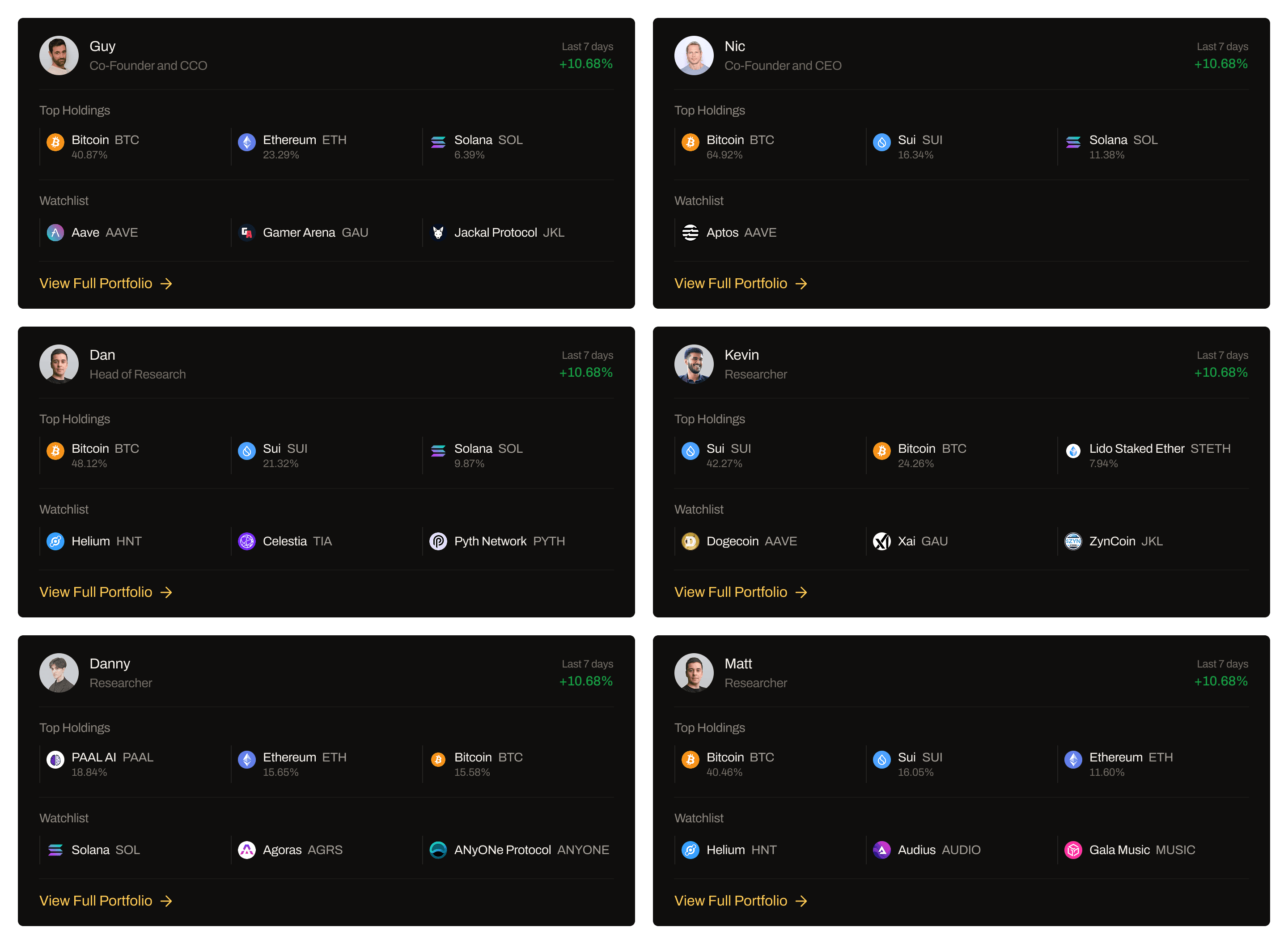1288x944 pixels.
Task: Click the Aptos icon in Nic's watchlist
Action: point(691,233)
